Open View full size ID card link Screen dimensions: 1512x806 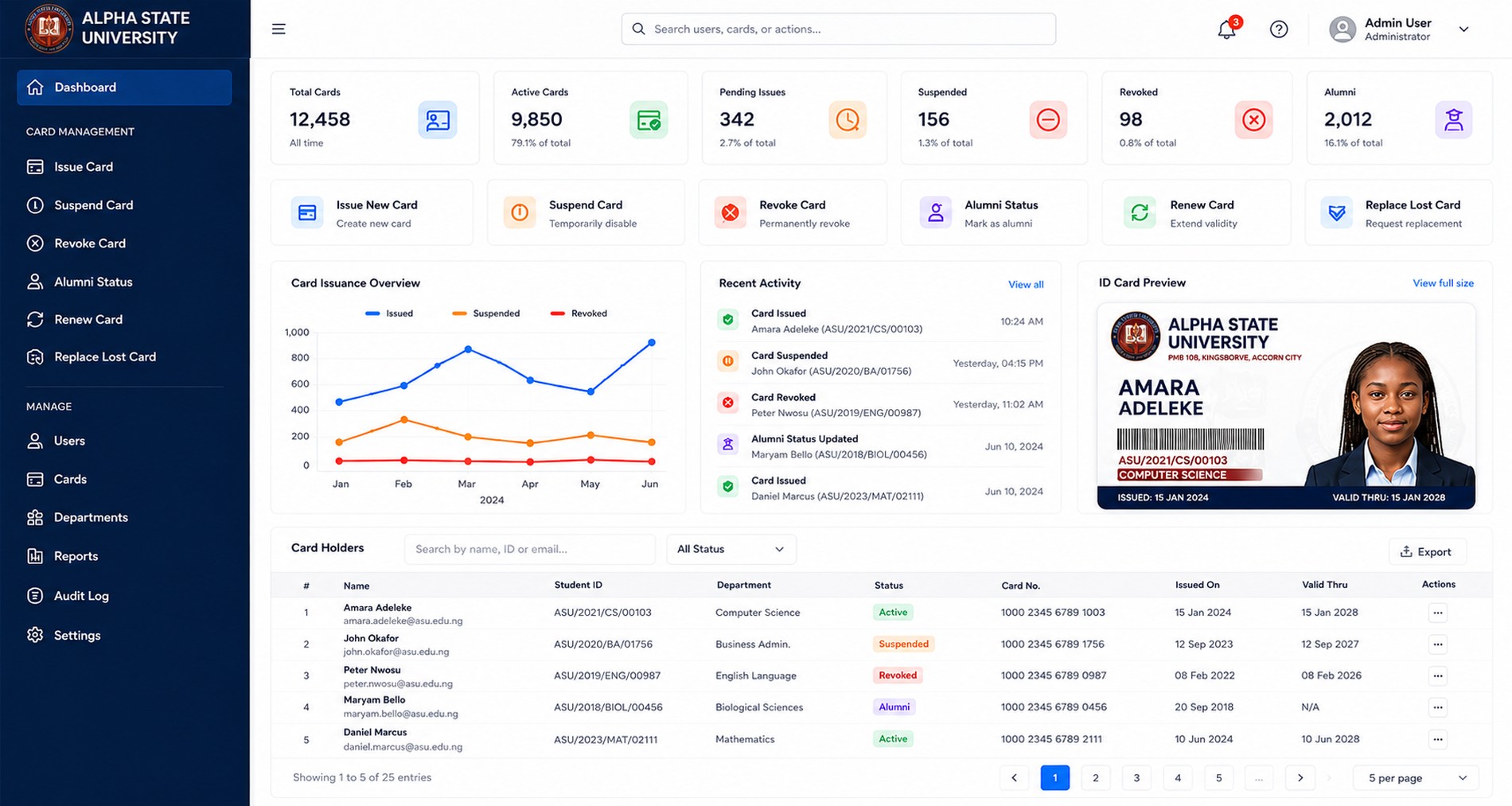point(1443,283)
